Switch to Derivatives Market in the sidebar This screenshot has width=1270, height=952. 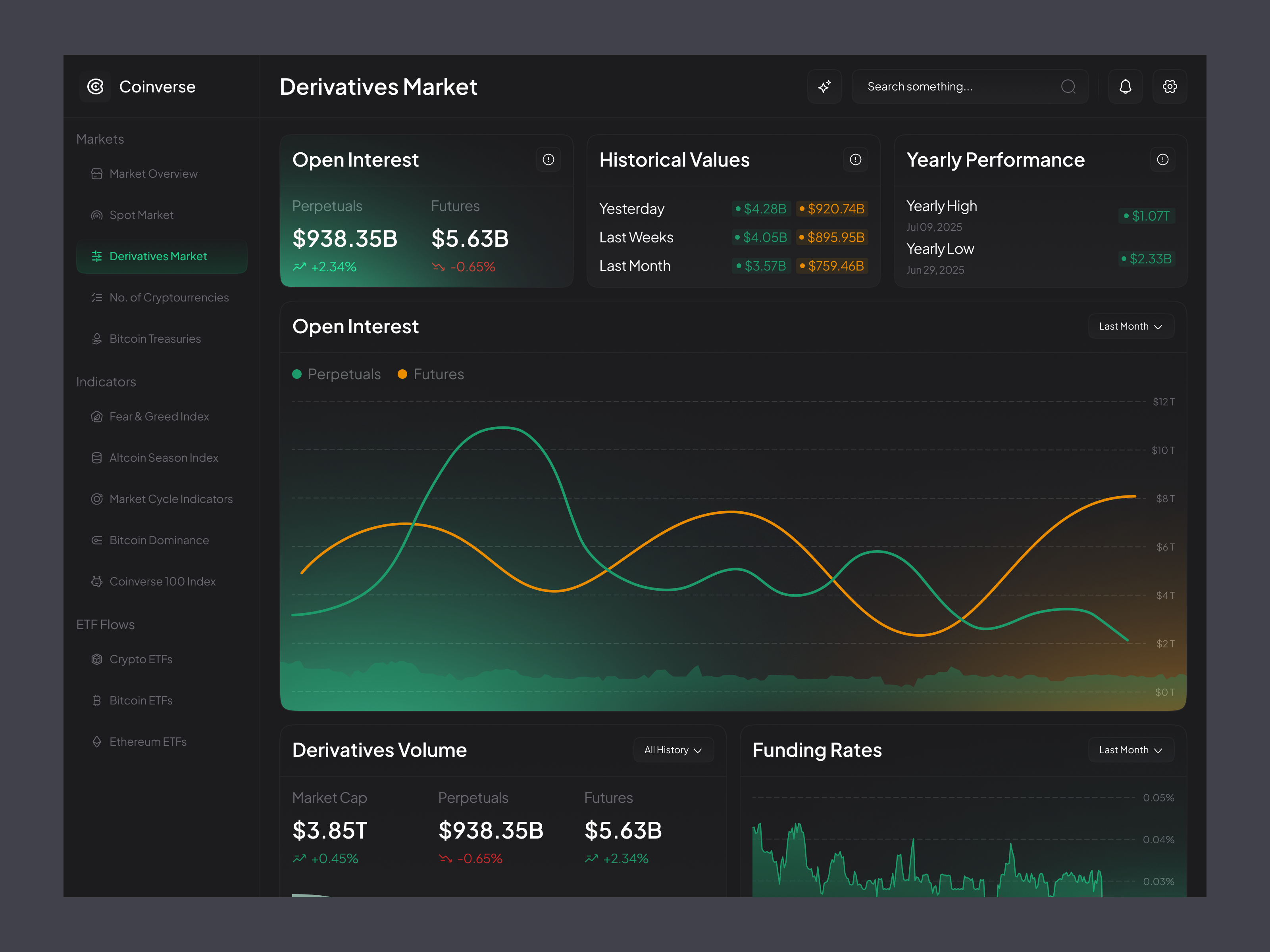tap(158, 257)
